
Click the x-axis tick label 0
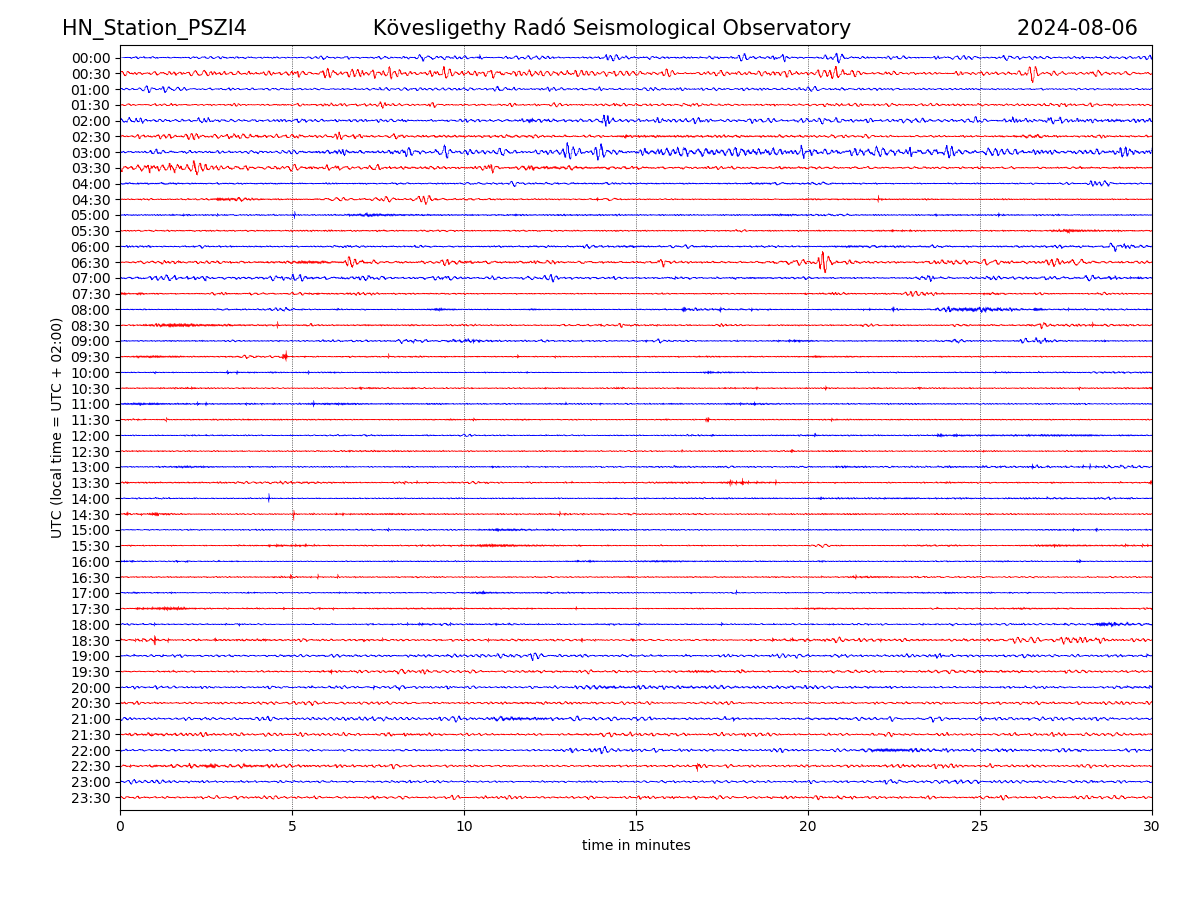120,827
